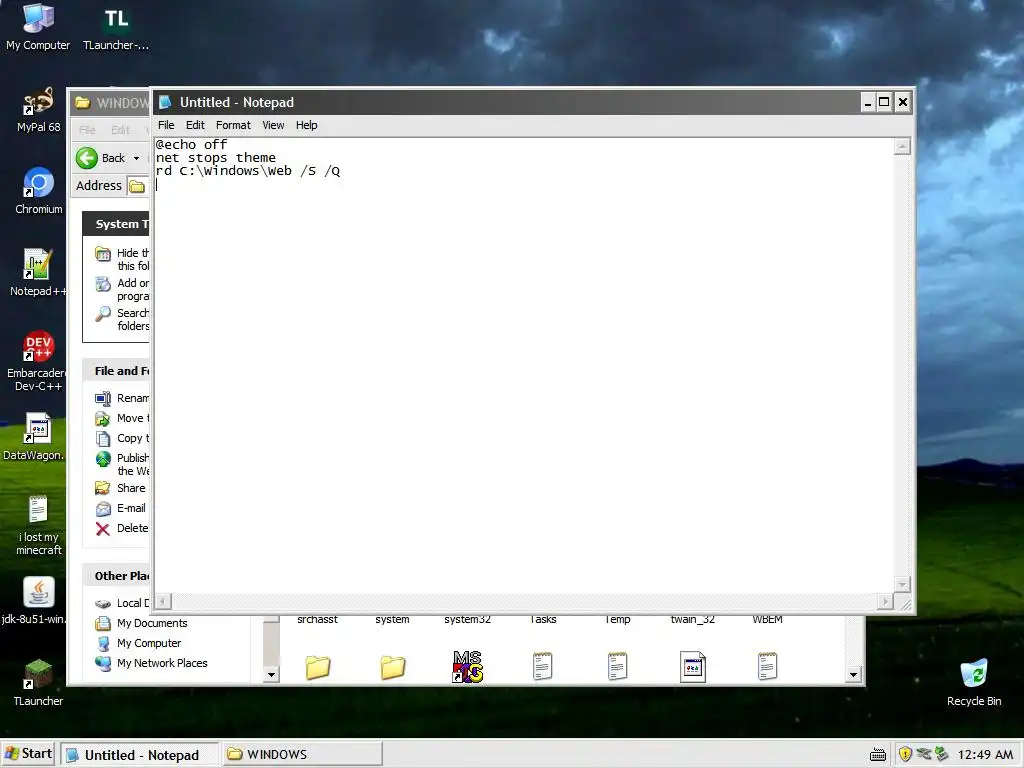Open Notepad's Edit menu
The width and height of the screenshot is (1024, 768).
tap(195, 125)
